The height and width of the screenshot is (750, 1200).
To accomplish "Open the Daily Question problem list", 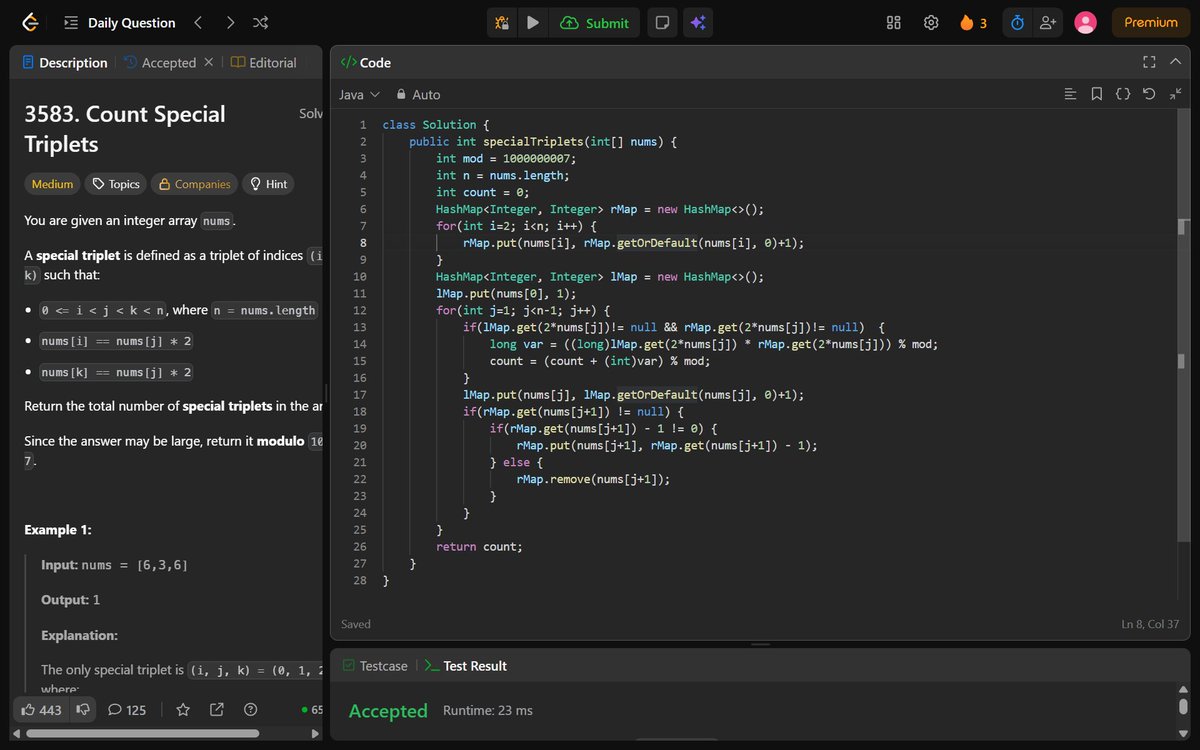I will (x=119, y=22).
